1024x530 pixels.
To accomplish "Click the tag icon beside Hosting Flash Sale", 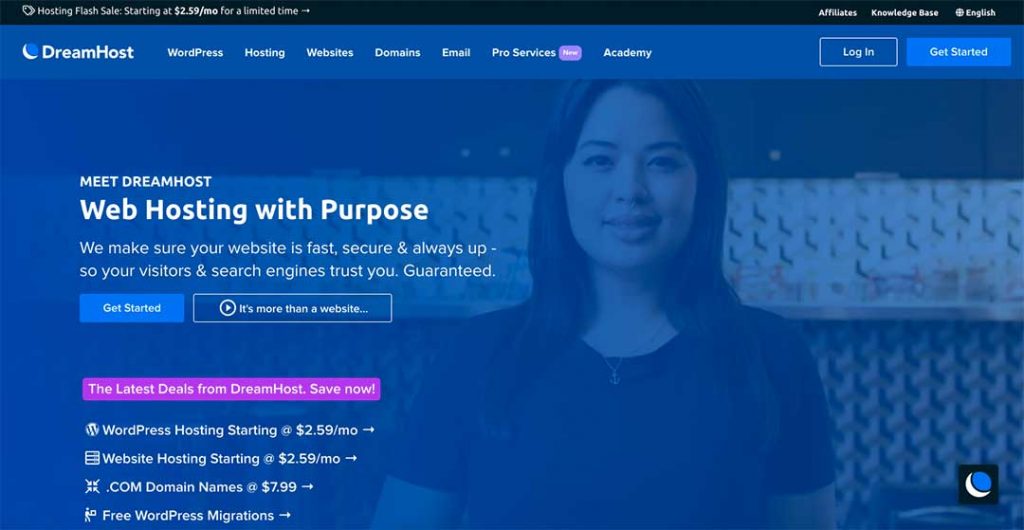I will [28, 11].
